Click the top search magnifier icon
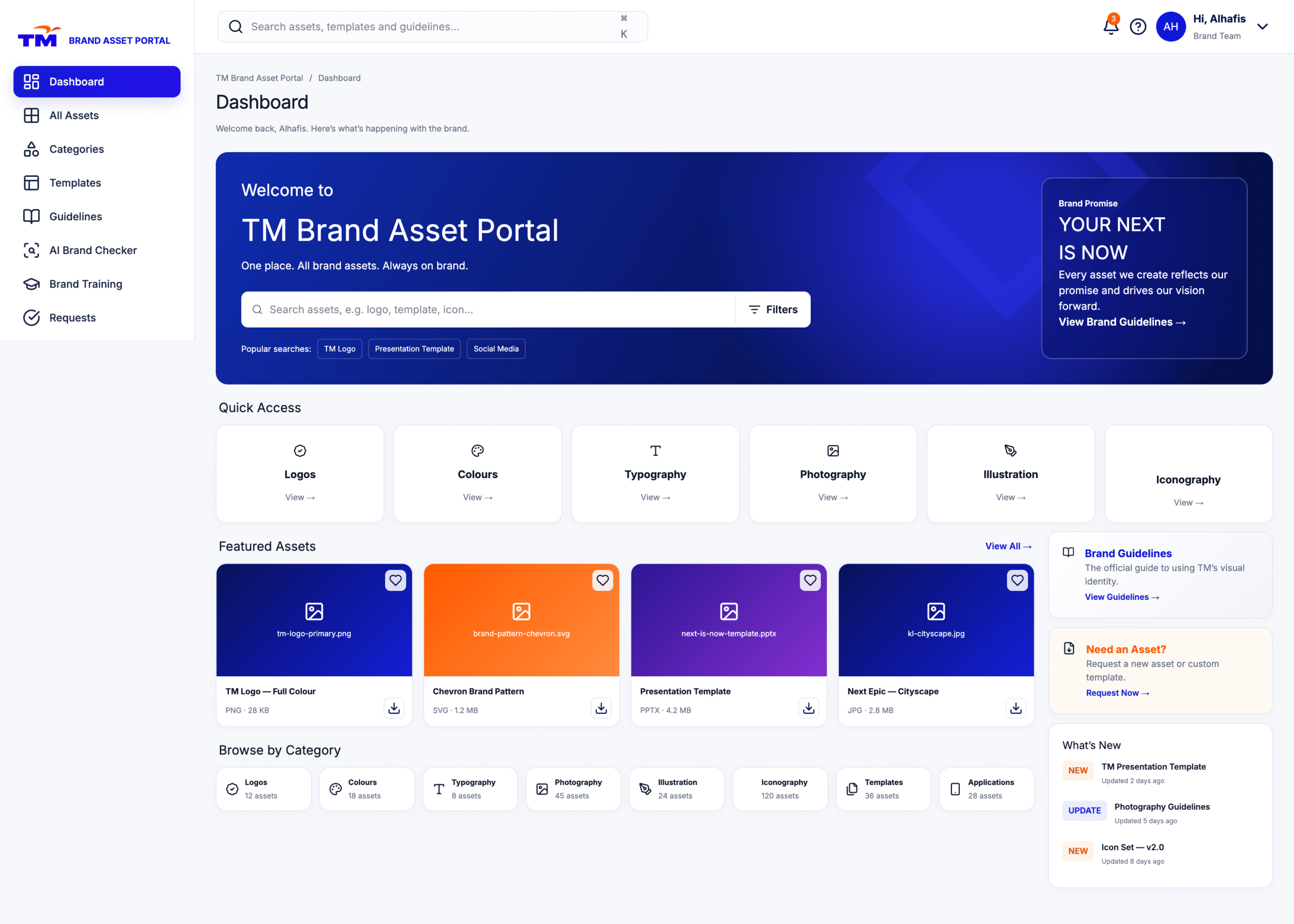1294x924 pixels. coord(236,27)
